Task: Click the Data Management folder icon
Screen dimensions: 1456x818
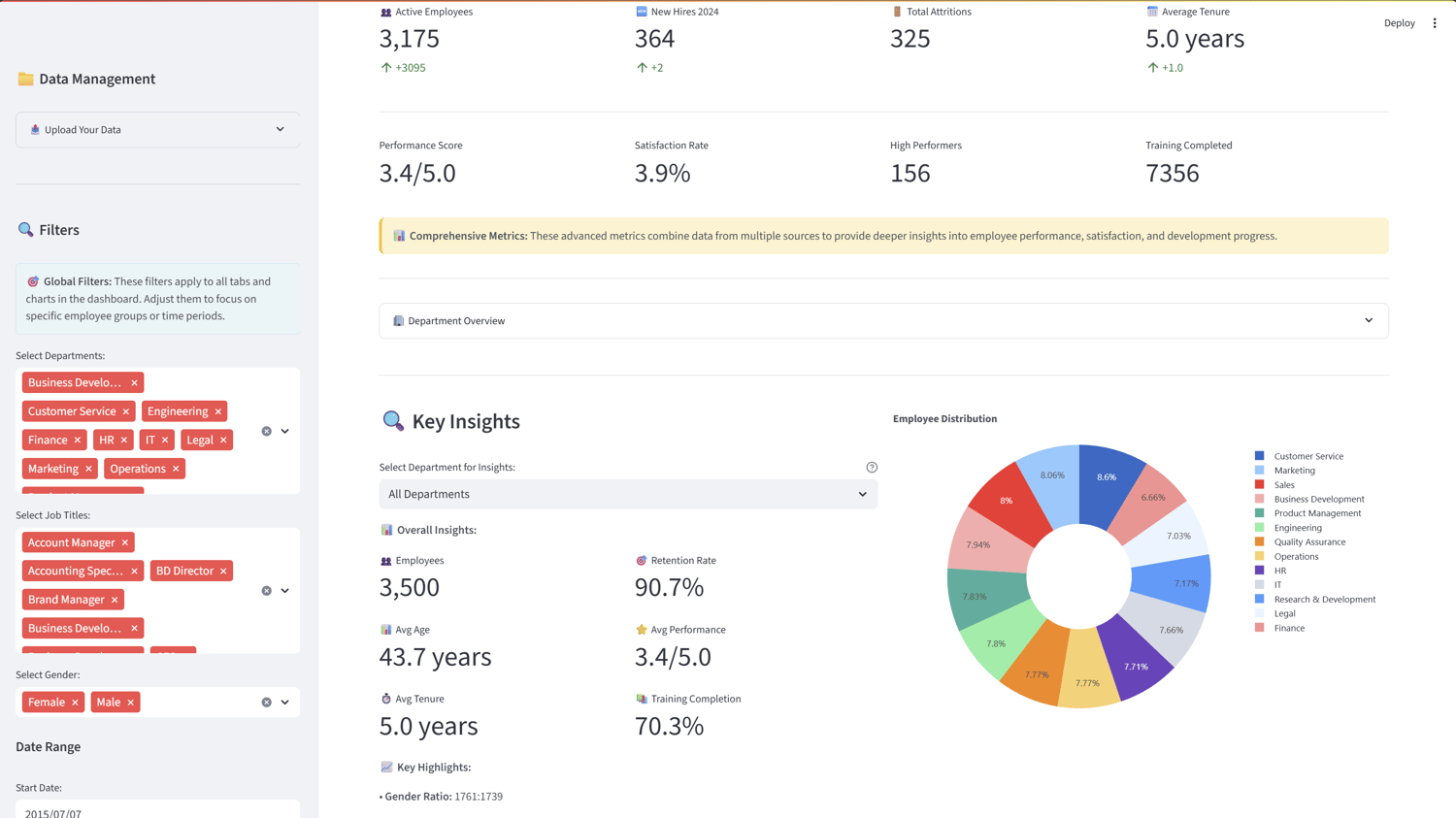Action: click(25, 79)
